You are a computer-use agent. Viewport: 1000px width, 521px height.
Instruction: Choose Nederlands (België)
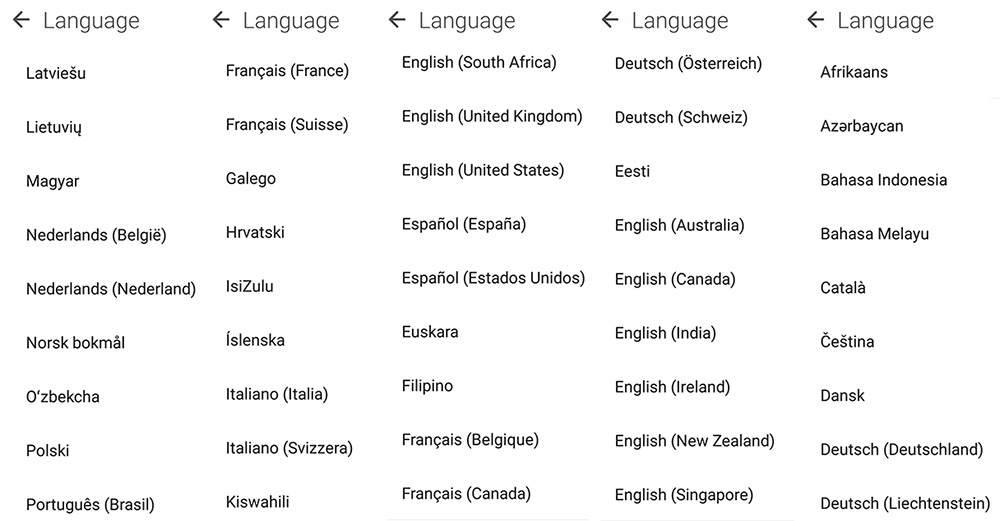click(96, 235)
